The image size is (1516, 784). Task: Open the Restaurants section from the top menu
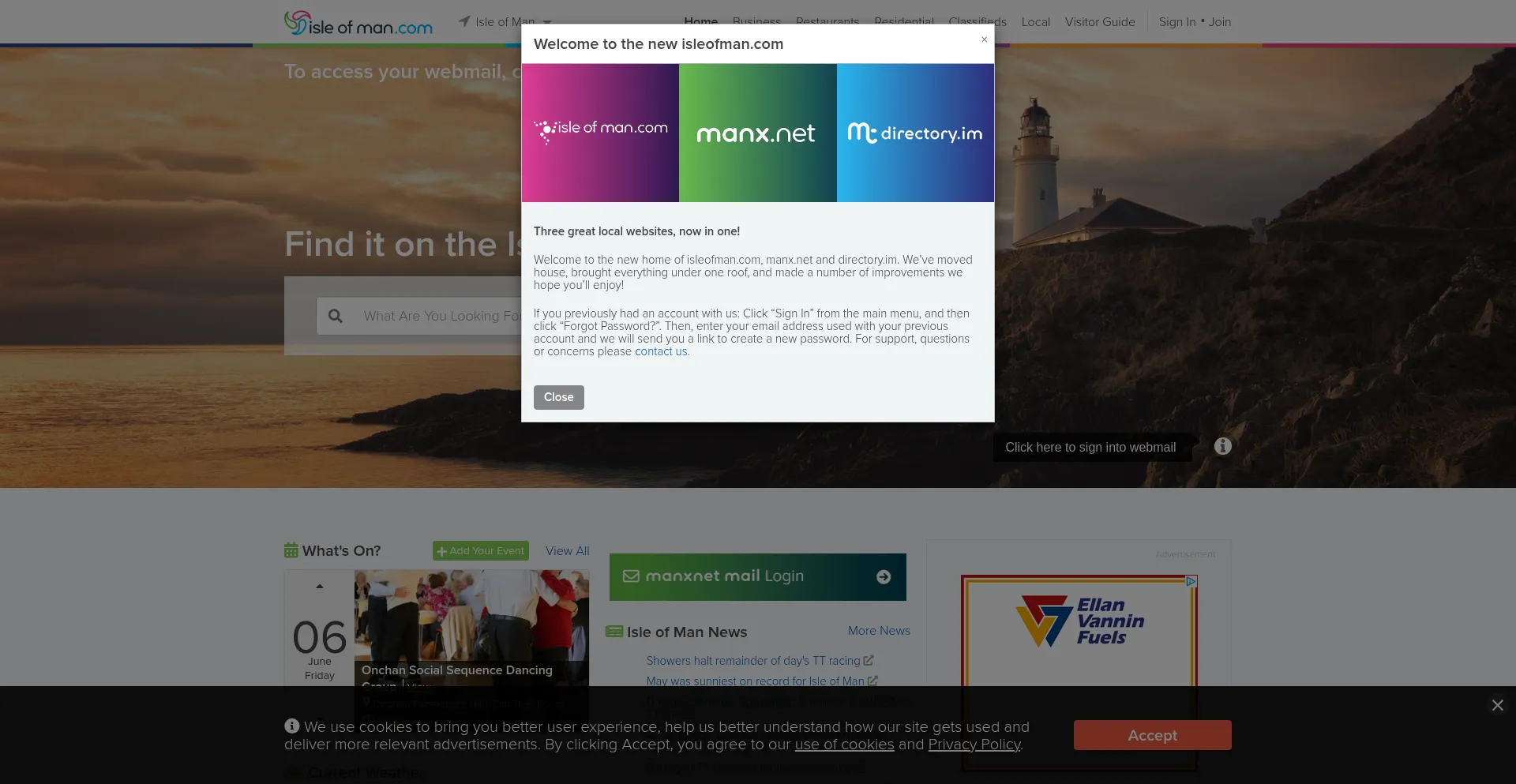pos(827,22)
